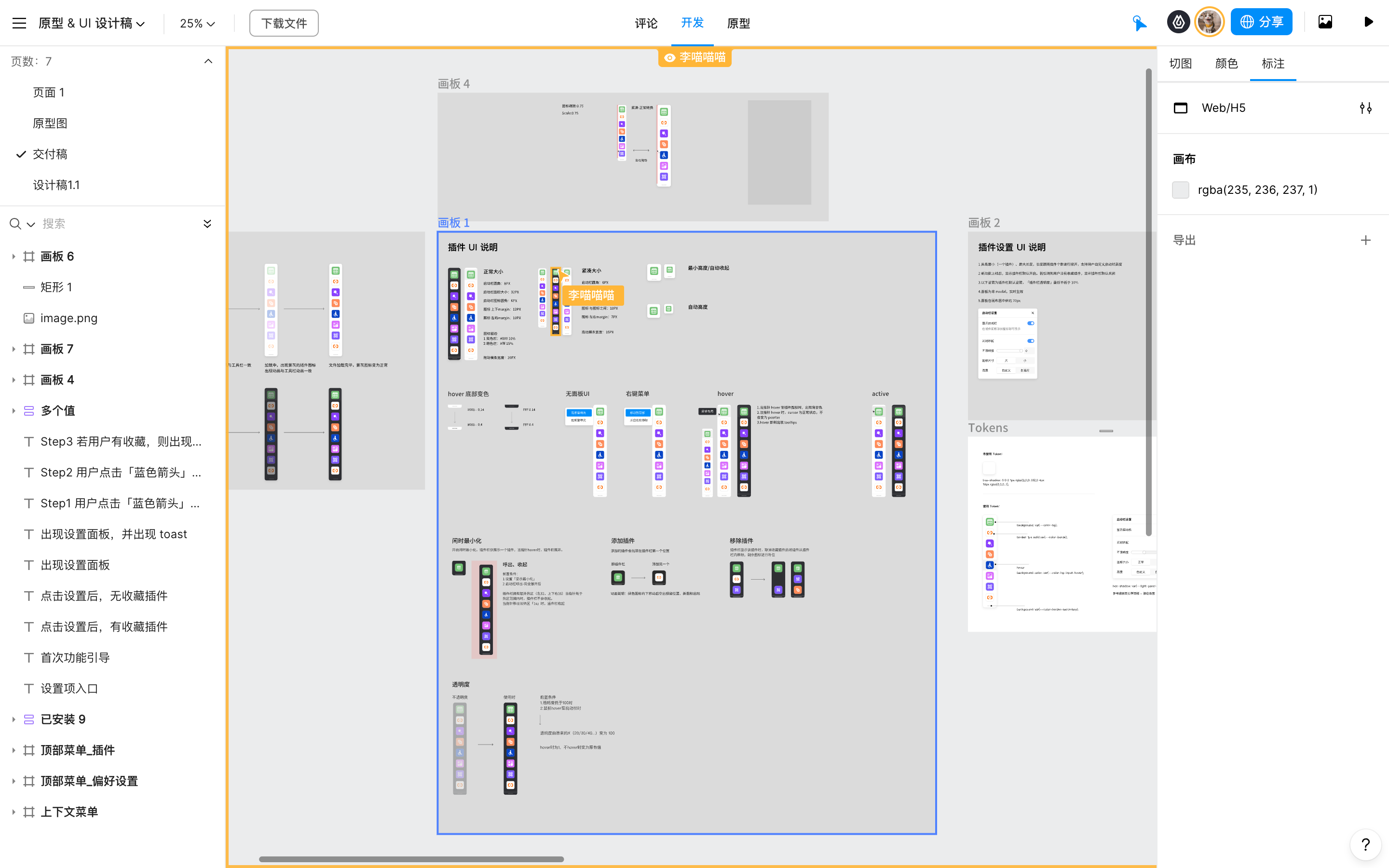Open the help question mark button
The width and height of the screenshot is (1389, 868).
[1365, 844]
